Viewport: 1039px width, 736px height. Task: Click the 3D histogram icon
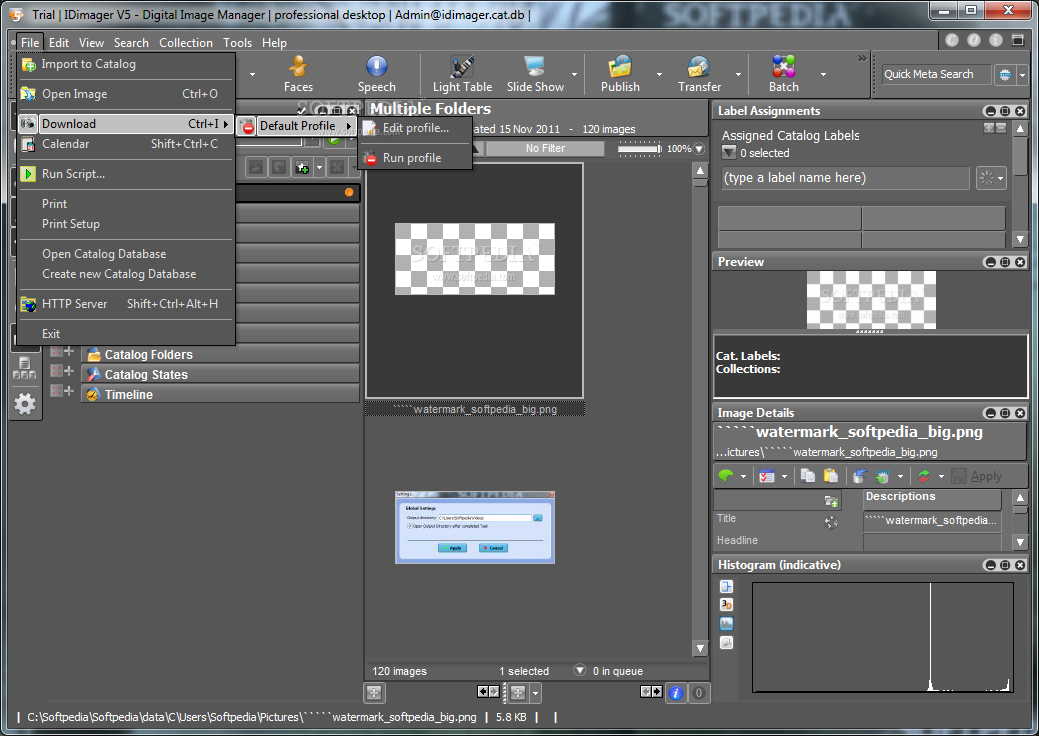726,604
